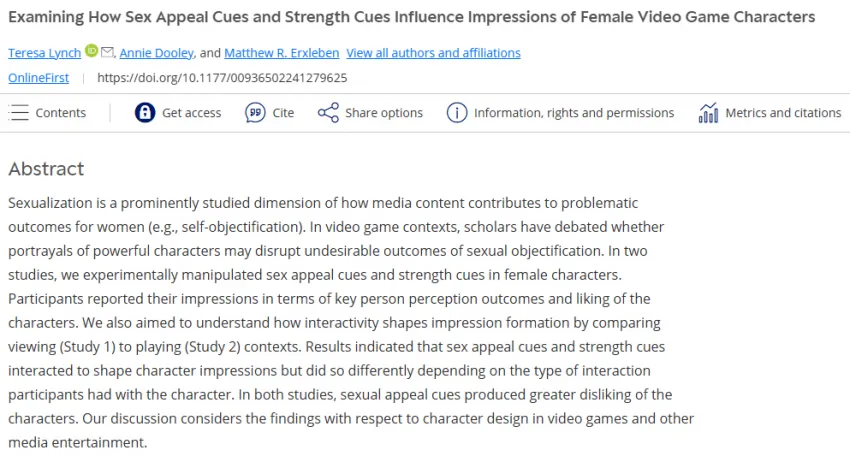
Task: Click the Cite quotation bubble icon
Action: [x=255, y=113]
